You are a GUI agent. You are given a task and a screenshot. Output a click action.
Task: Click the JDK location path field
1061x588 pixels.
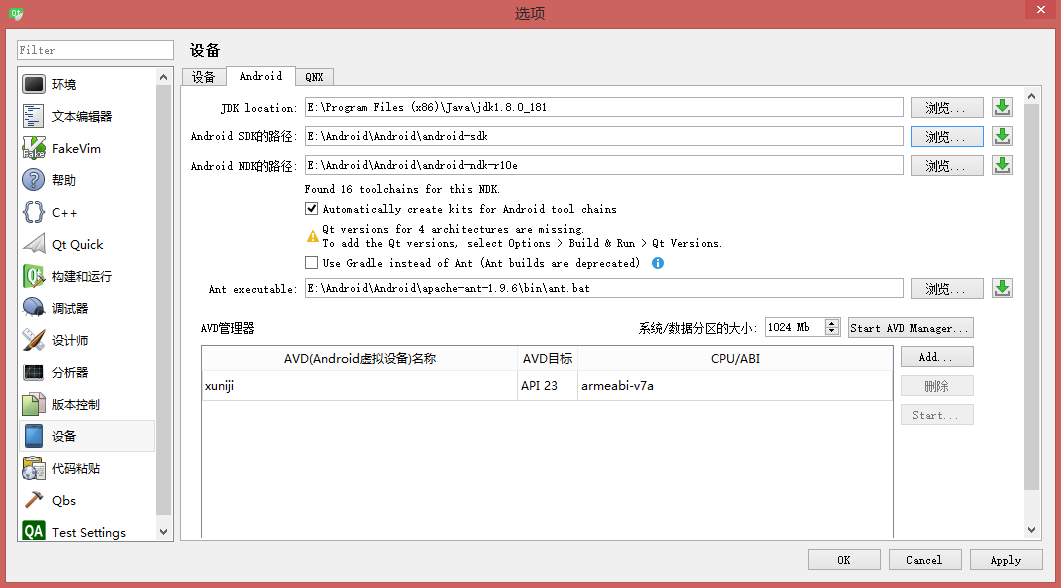604,108
